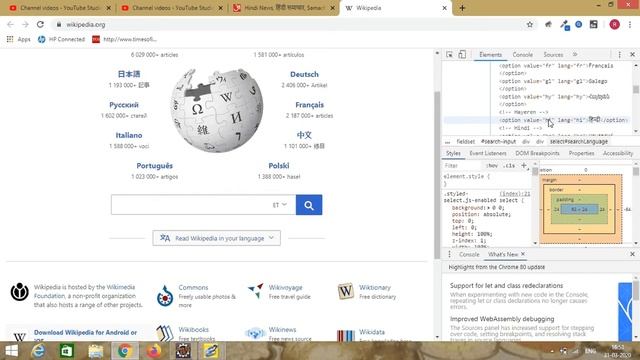Screen dimensions: 640x360
Task: Toggle the .cls class editor button
Action: pos(509,166)
